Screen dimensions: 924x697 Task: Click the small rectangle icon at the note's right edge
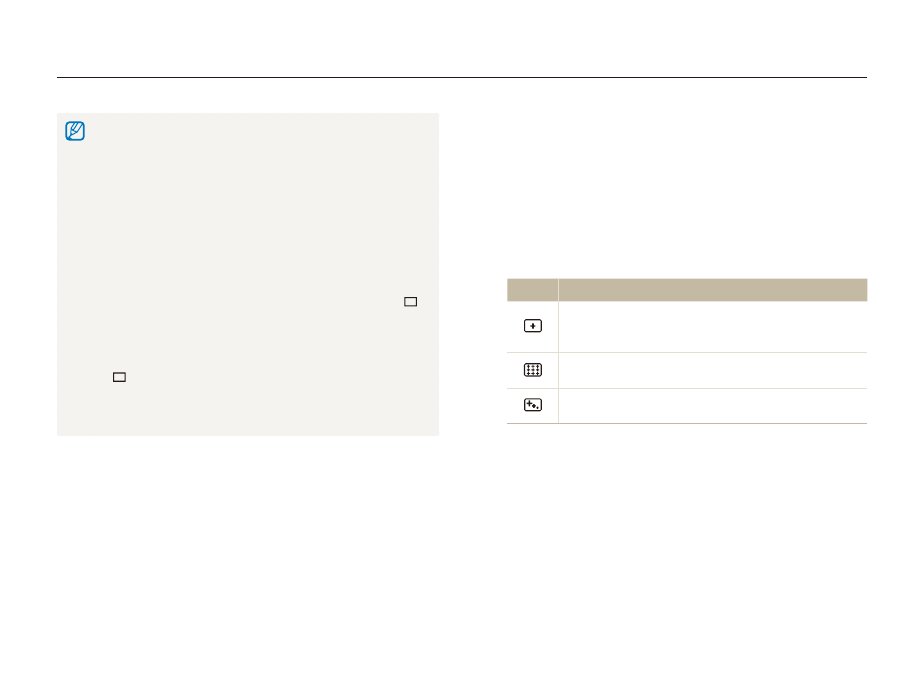pos(410,301)
